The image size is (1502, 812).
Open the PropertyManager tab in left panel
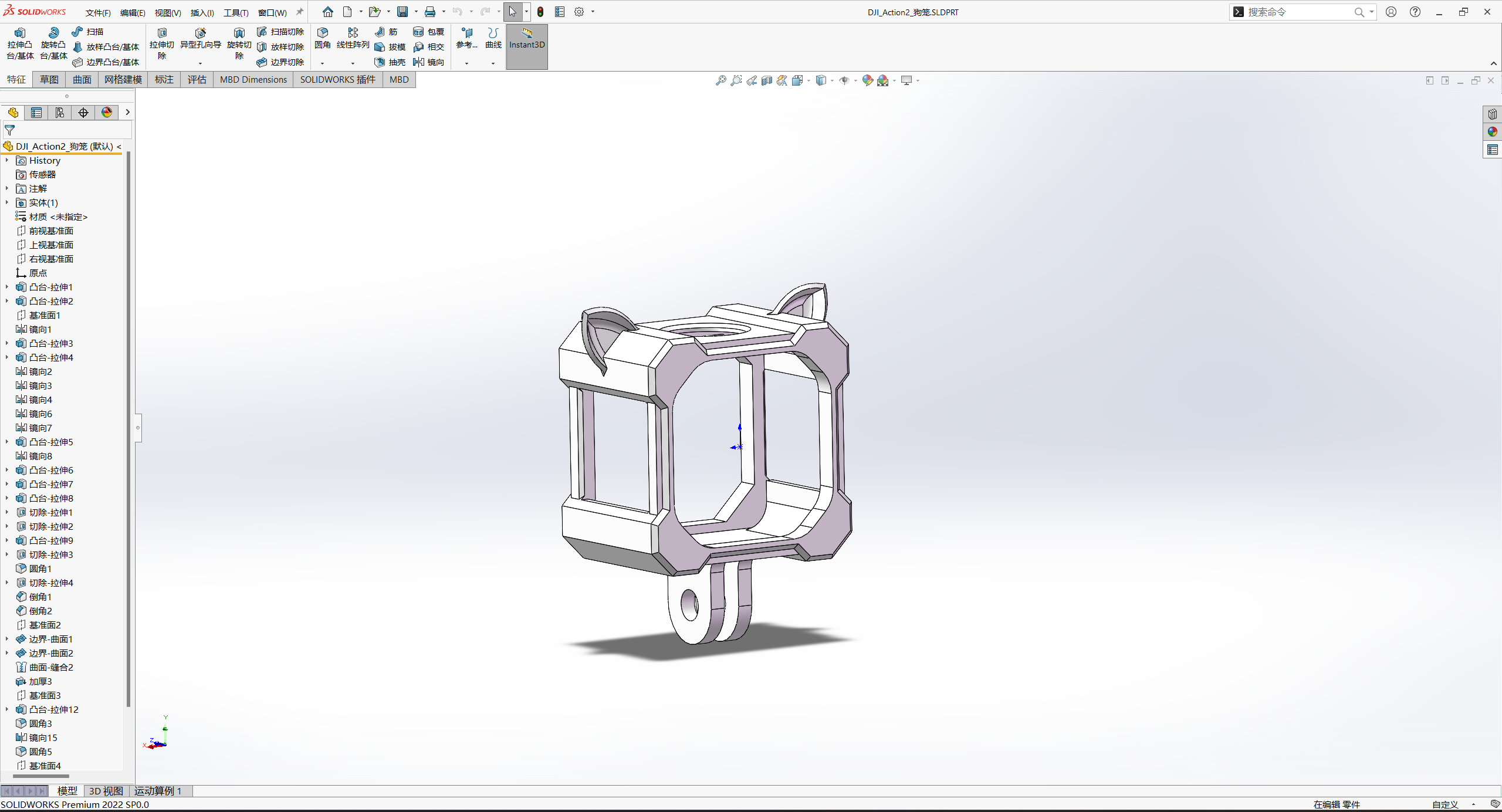[x=36, y=113]
